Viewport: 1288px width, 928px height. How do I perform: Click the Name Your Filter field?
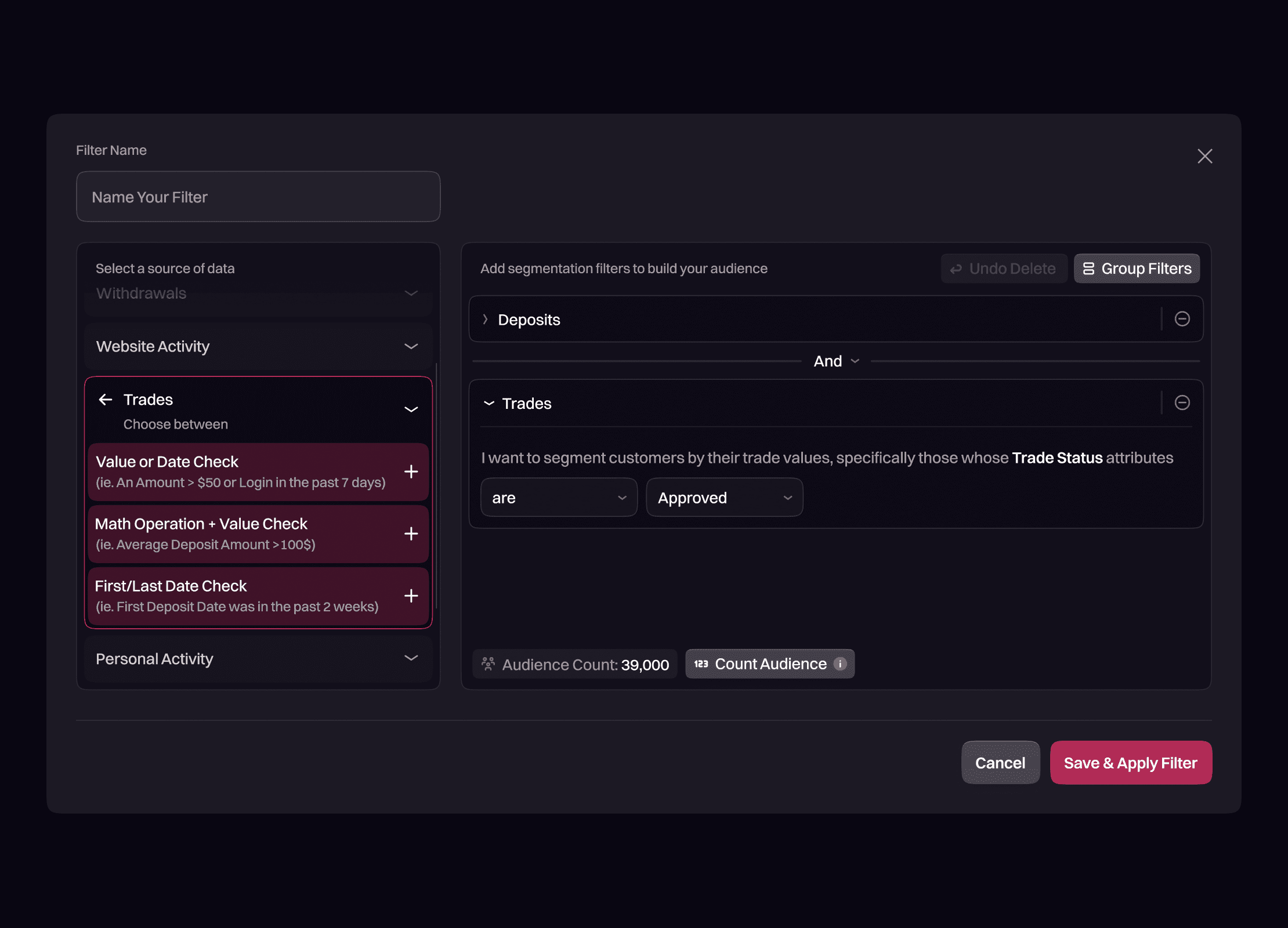coord(258,197)
